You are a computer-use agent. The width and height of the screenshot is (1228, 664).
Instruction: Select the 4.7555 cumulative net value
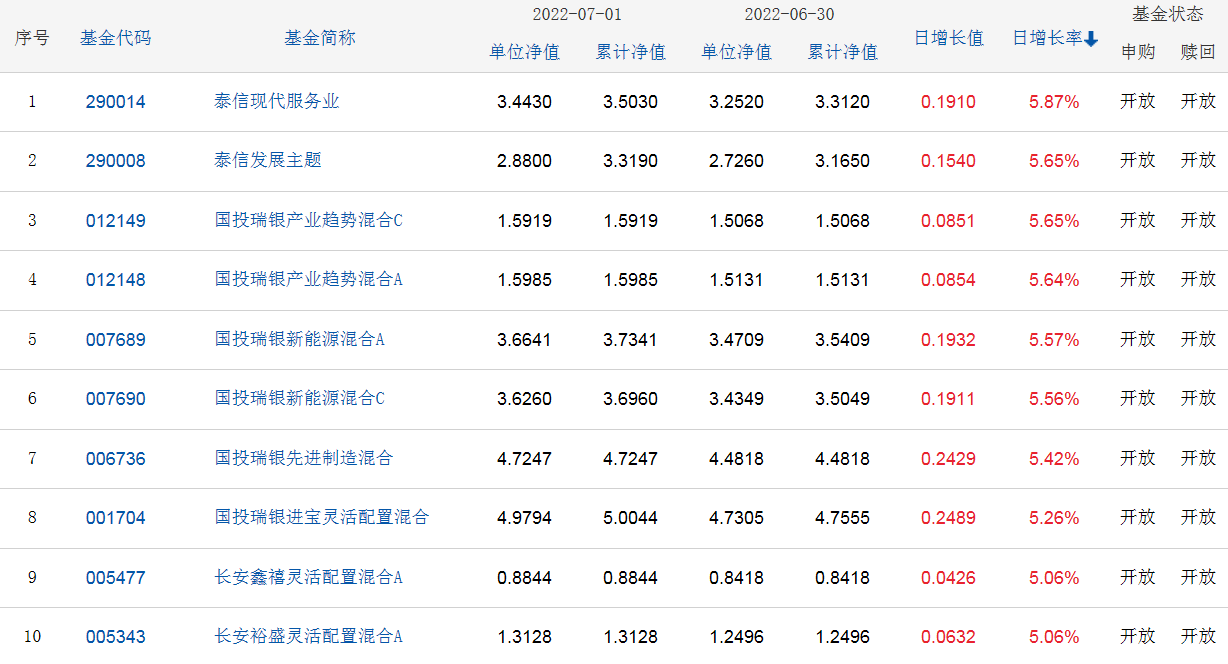click(842, 518)
